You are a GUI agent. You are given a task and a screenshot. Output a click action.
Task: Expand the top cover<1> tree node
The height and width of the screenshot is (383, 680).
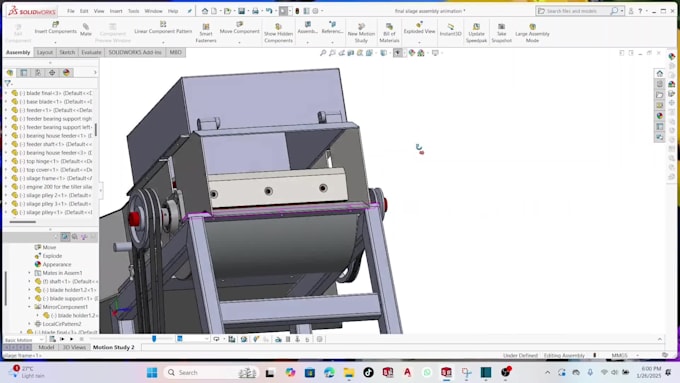[6, 170]
